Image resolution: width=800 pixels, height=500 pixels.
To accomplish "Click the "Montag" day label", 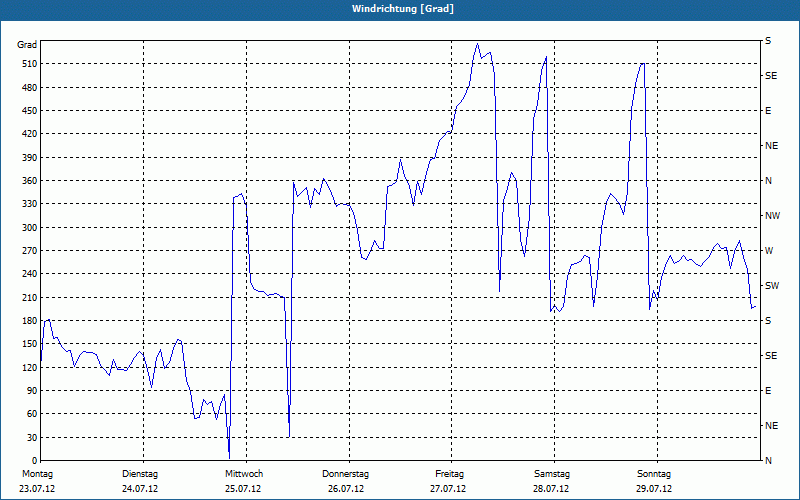I will click(38, 474).
